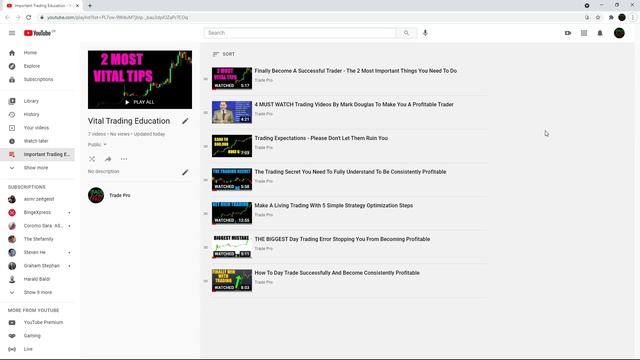This screenshot has width=640, height=360.
Task: Open browser extensions puzzle icon
Action: point(611,18)
